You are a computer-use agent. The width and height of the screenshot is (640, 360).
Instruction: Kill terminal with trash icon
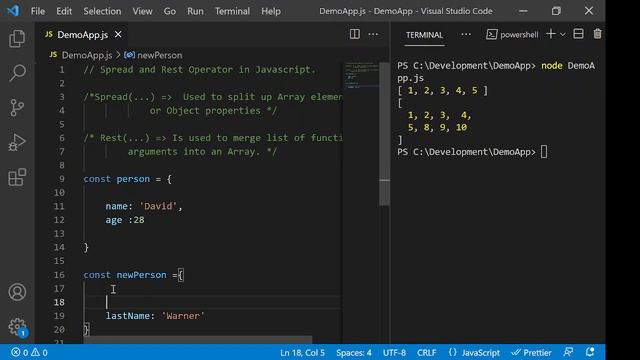click(597, 34)
